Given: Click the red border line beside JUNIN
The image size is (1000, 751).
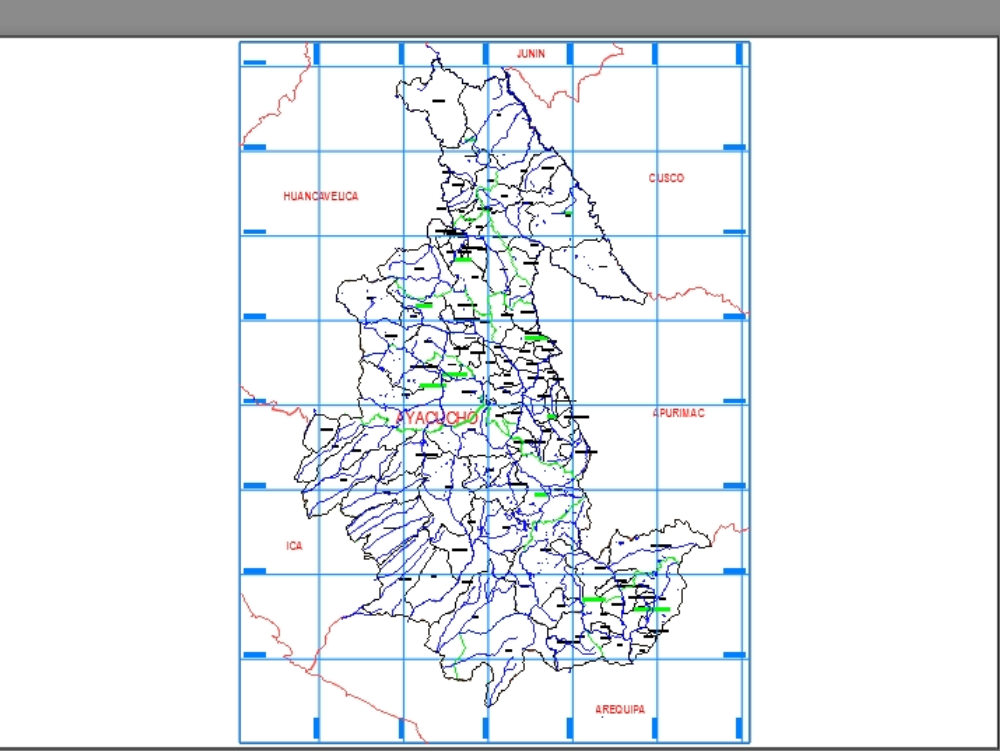Looking at the screenshot, I should [x=560, y=92].
